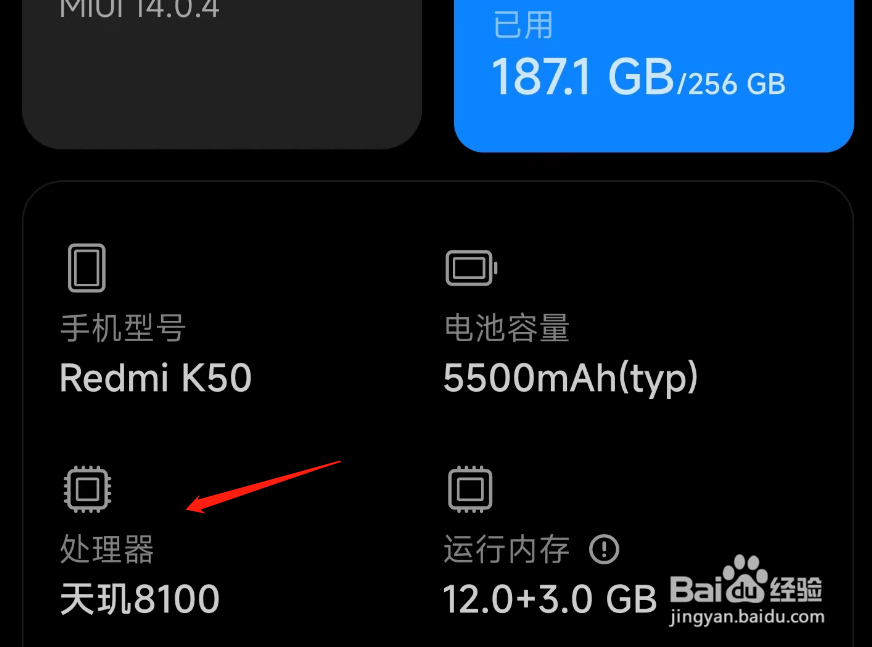Image resolution: width=872 pixels, height=647 pixels.
Task: Tap the battery capacity icon
Action: click(472, 268)
